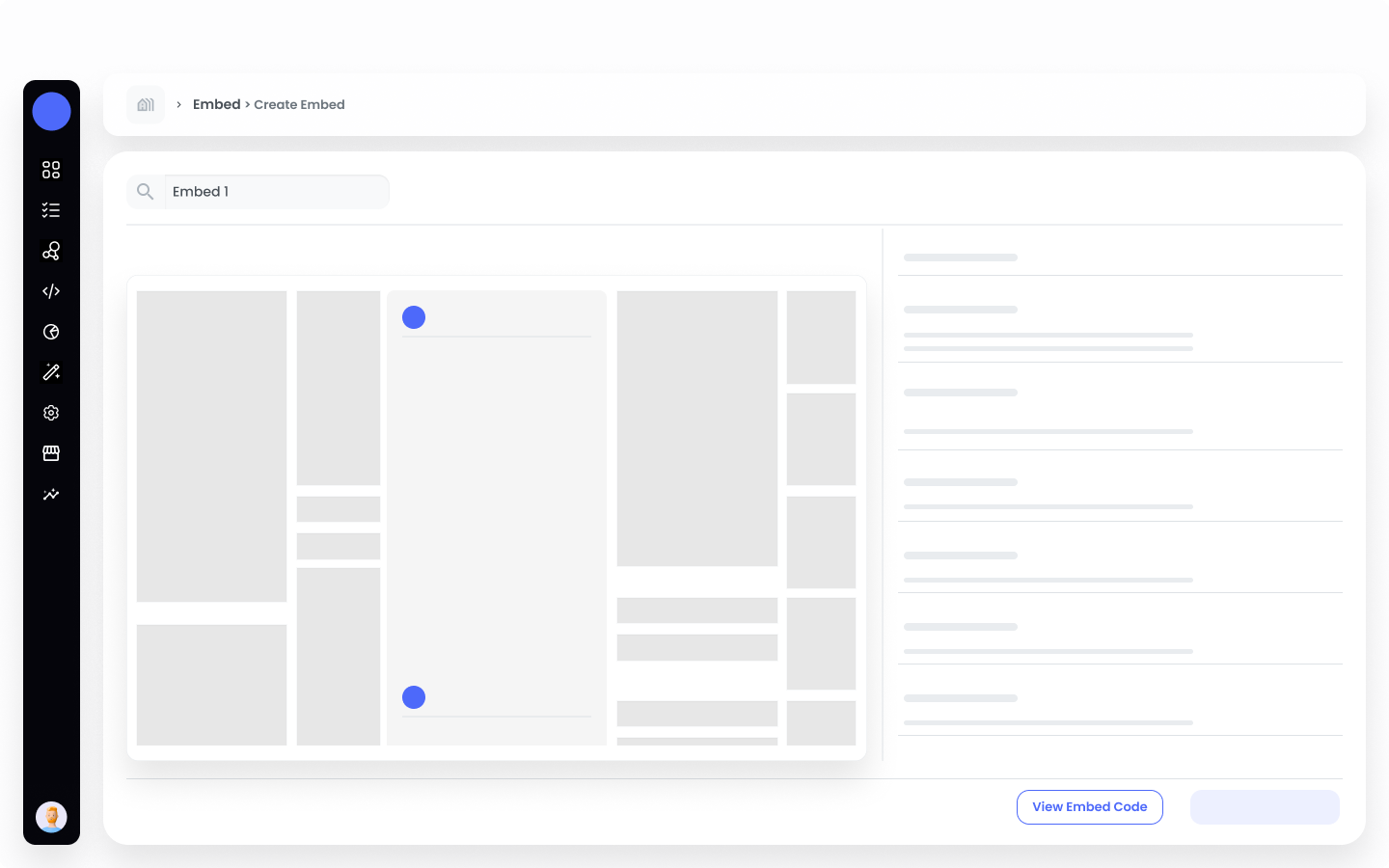Click the breadcrumb chevron after home icon
Screen dimensions: 1389x868
pos(178,104)
